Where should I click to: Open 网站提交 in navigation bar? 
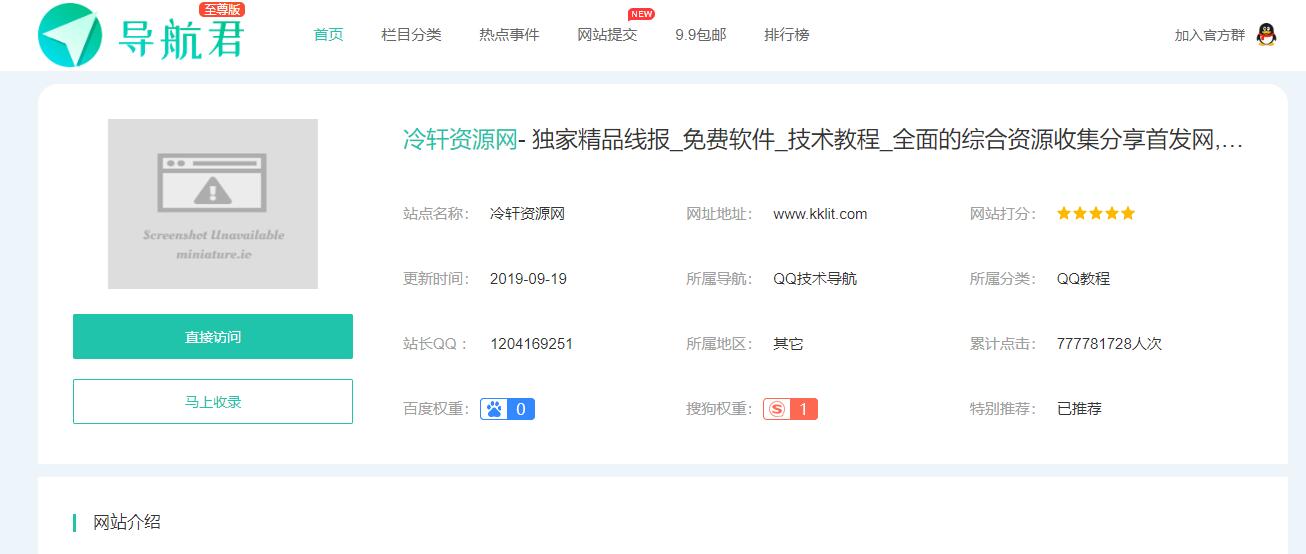click(607, 35)
